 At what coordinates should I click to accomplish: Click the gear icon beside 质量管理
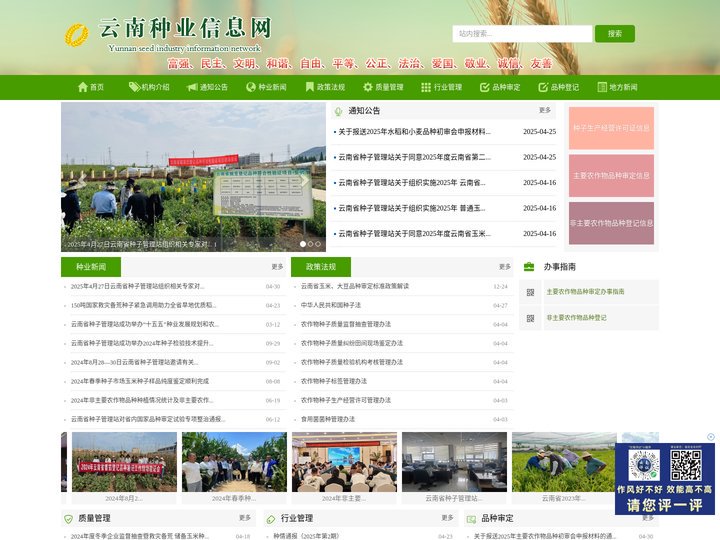click(x=368, y=87)
